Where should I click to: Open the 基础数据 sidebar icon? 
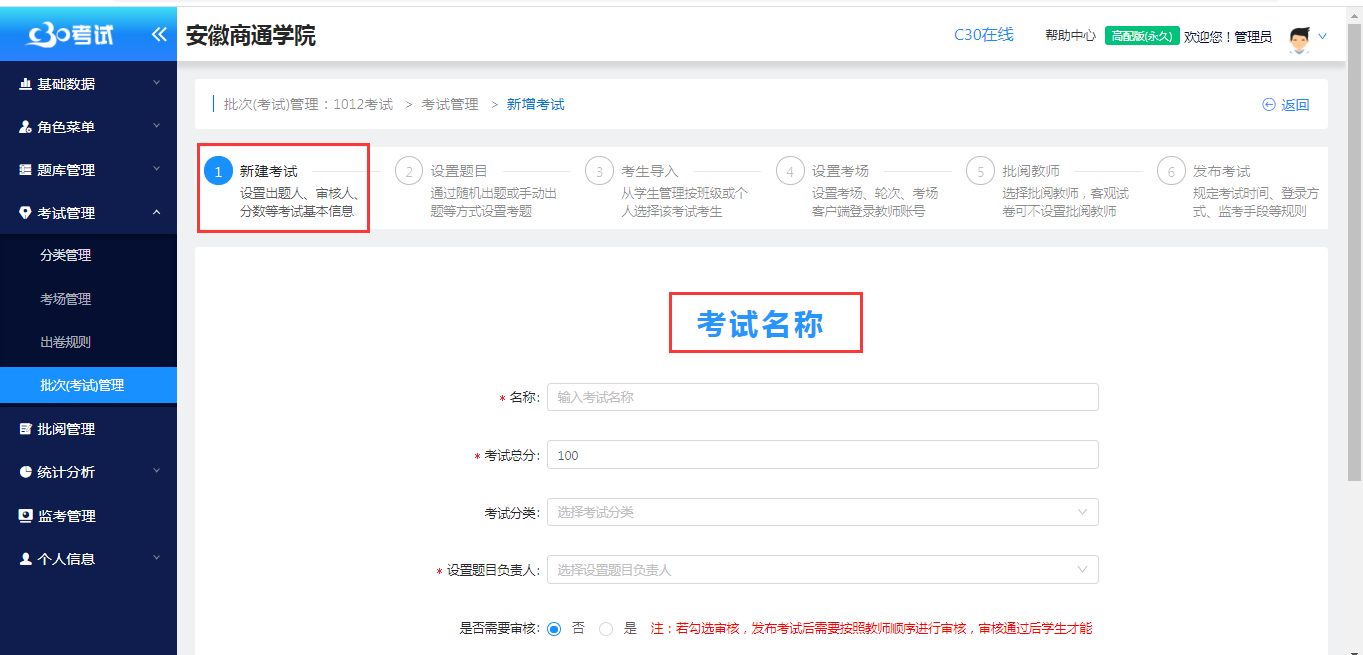coord(24,84)
